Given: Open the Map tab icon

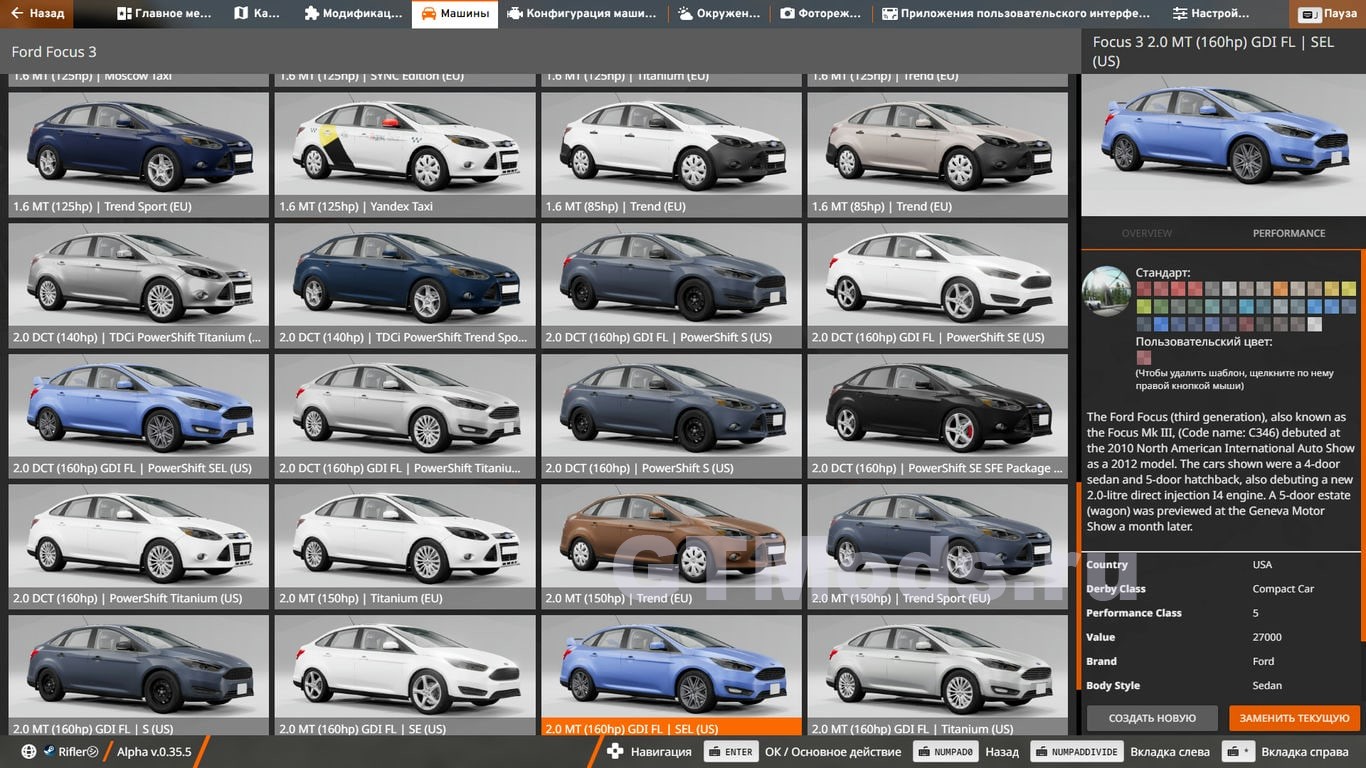Looking at the screenshot, I should pos(240,14).
